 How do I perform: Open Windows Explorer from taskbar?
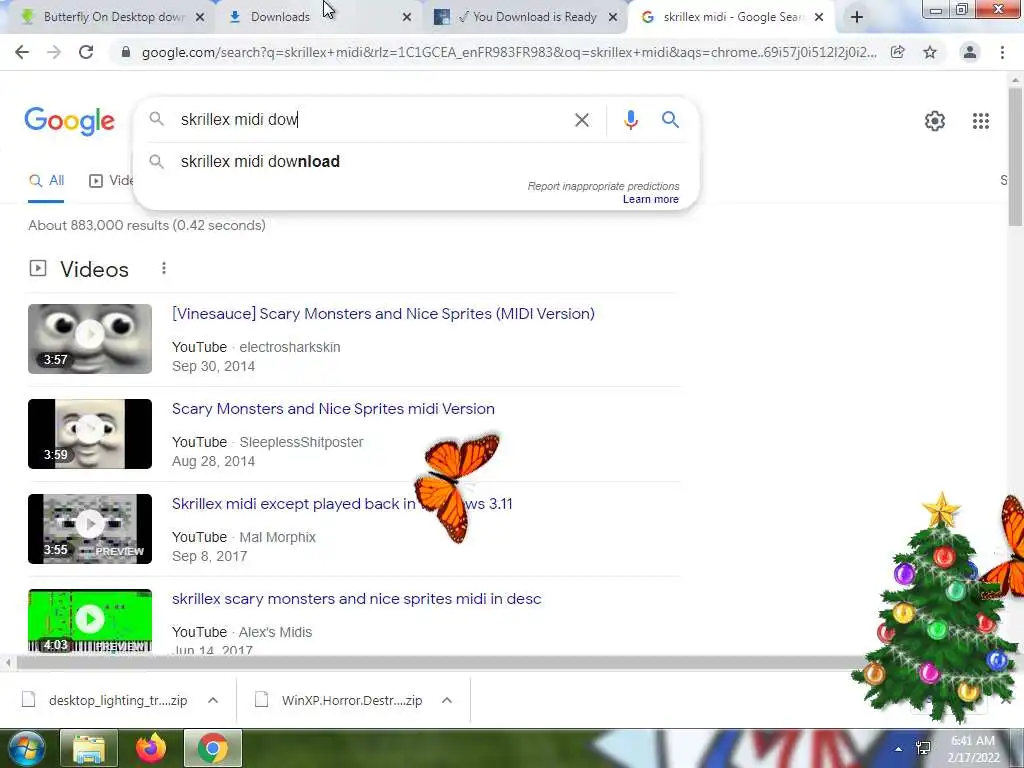tap(89, 748)
